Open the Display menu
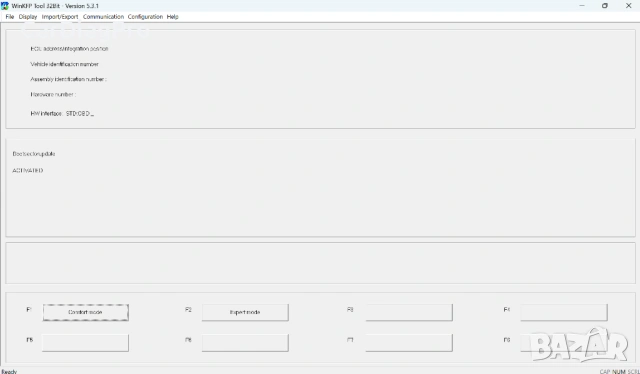This screenshot has width=640, height=374. 28,17
